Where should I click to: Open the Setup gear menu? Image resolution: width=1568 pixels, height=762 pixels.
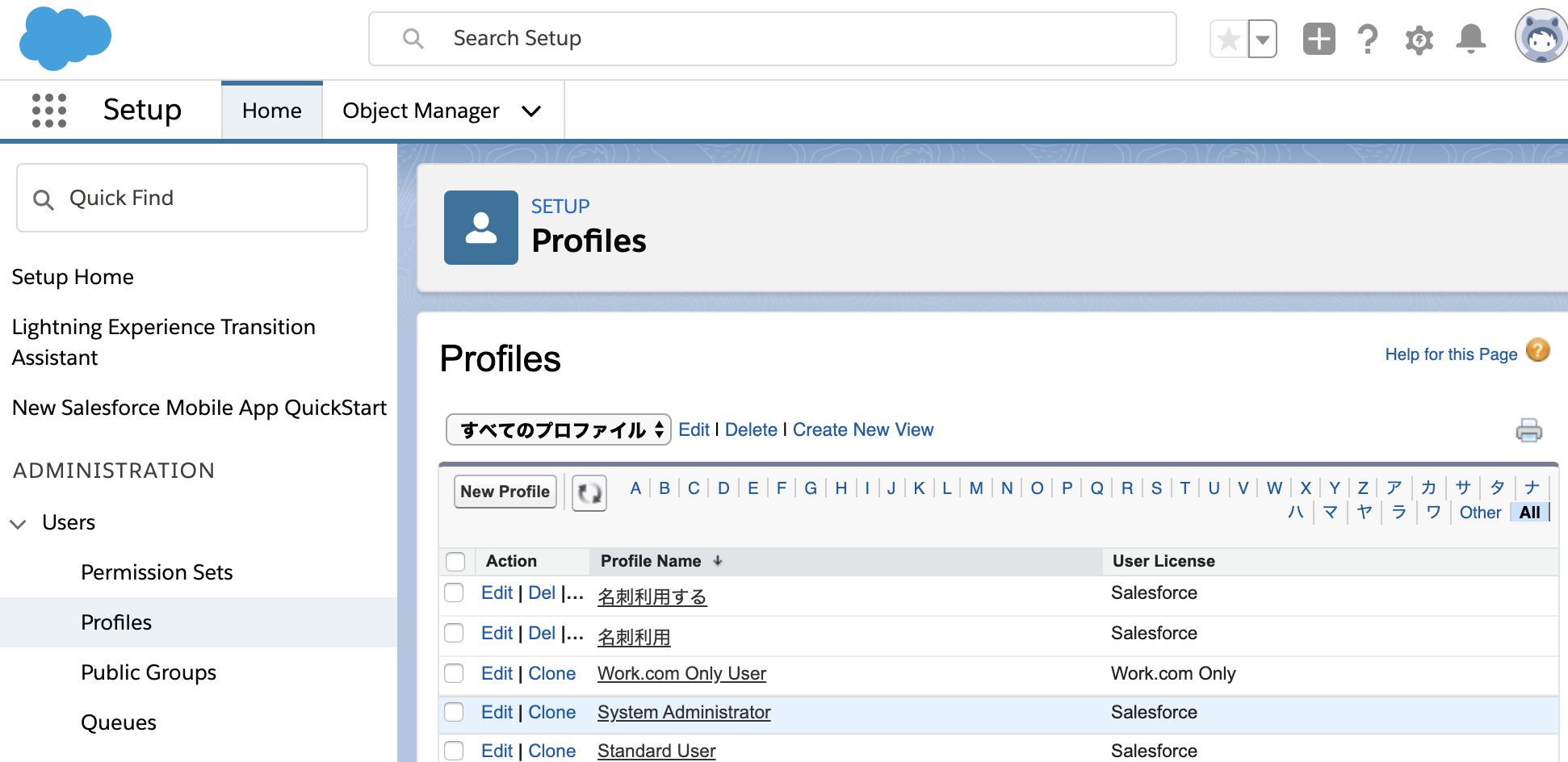coord(1419,39)
